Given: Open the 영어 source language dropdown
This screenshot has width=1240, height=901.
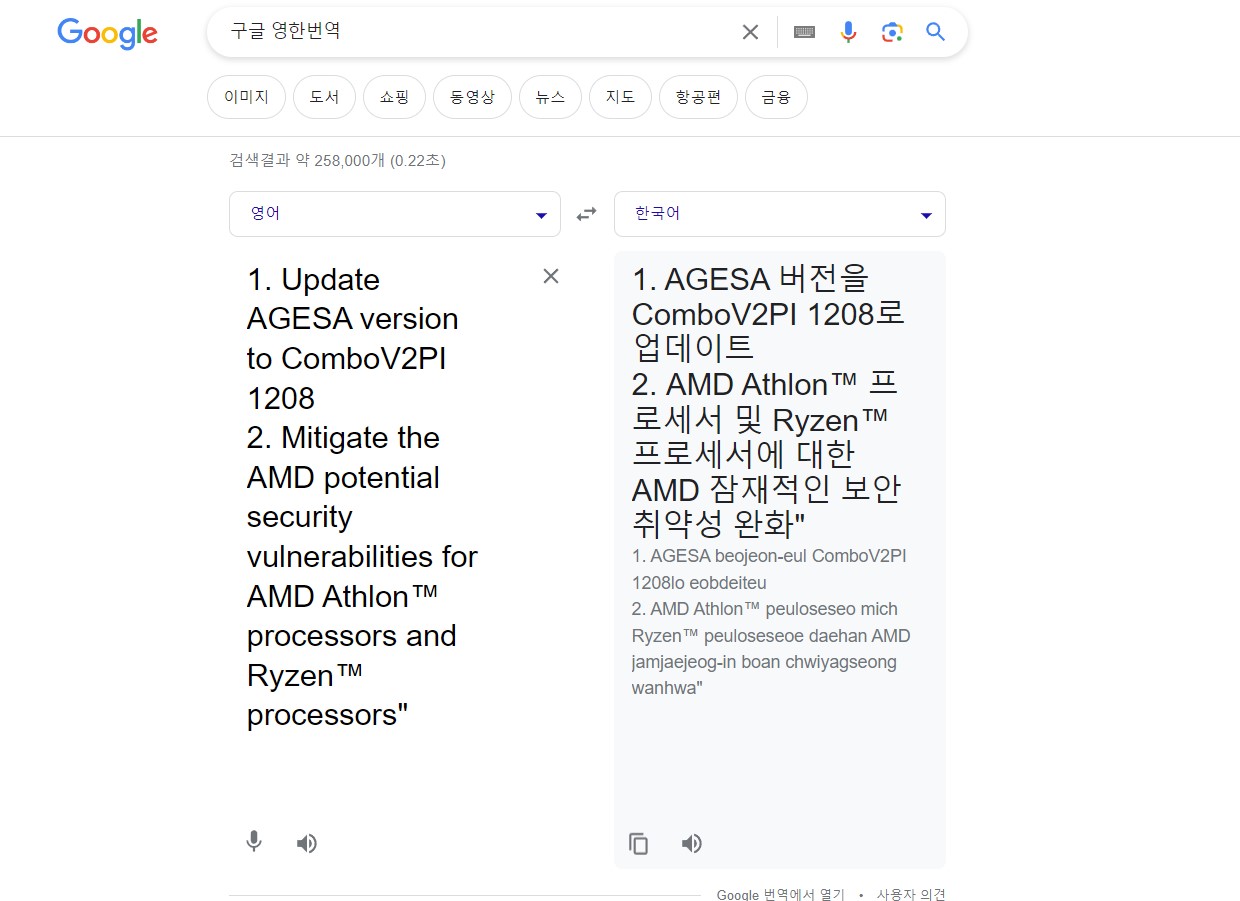Looking at the screenshot, I should click(395, 214).
